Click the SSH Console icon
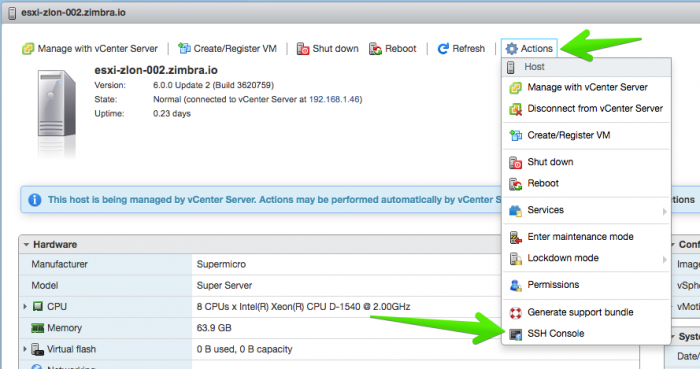 pos(516,334)
